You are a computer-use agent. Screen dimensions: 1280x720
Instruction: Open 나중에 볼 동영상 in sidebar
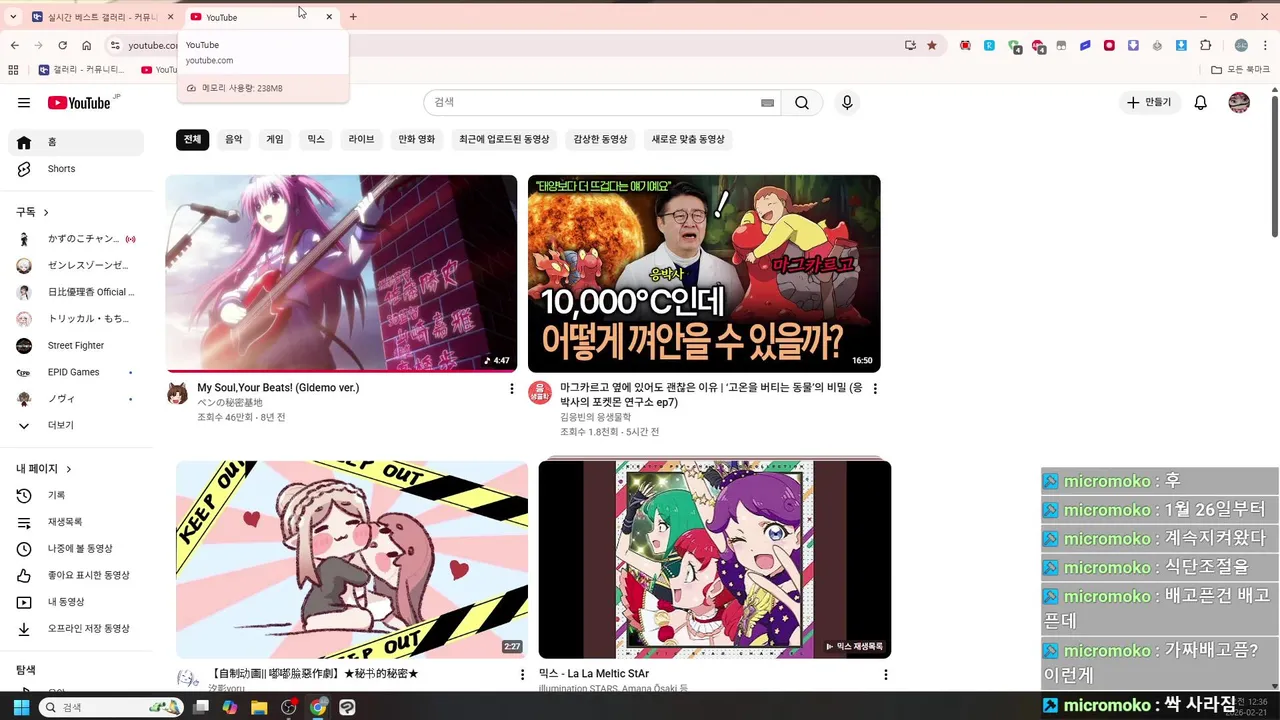click(x=76, y=549)
